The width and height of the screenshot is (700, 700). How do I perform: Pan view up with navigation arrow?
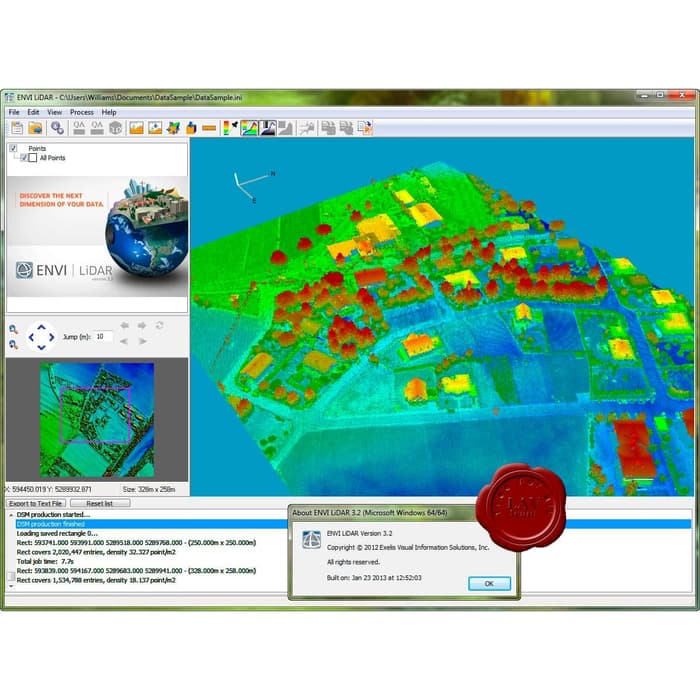click(41, 326)
